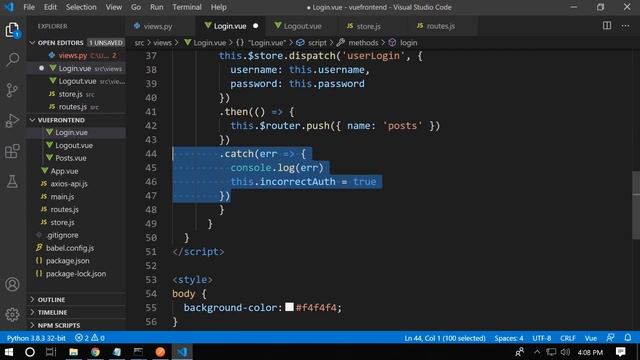This screenshot has height=360, width=640.
Task: Click the unsaved dot on Login.vue tab
Action: pyautogui.click(x=256, y=26)
